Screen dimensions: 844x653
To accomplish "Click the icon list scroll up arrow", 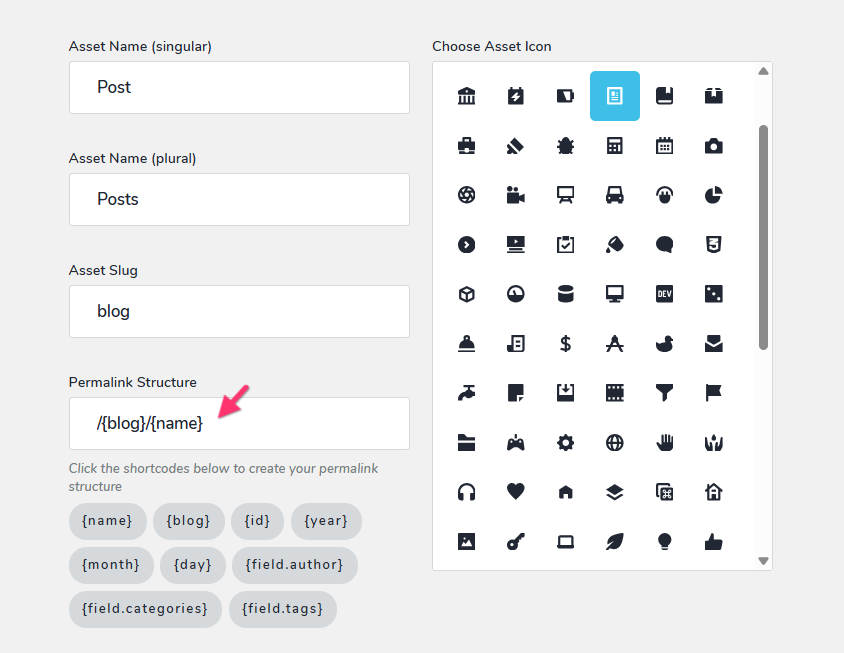I will pyautogui.click(x=763, y=71).
